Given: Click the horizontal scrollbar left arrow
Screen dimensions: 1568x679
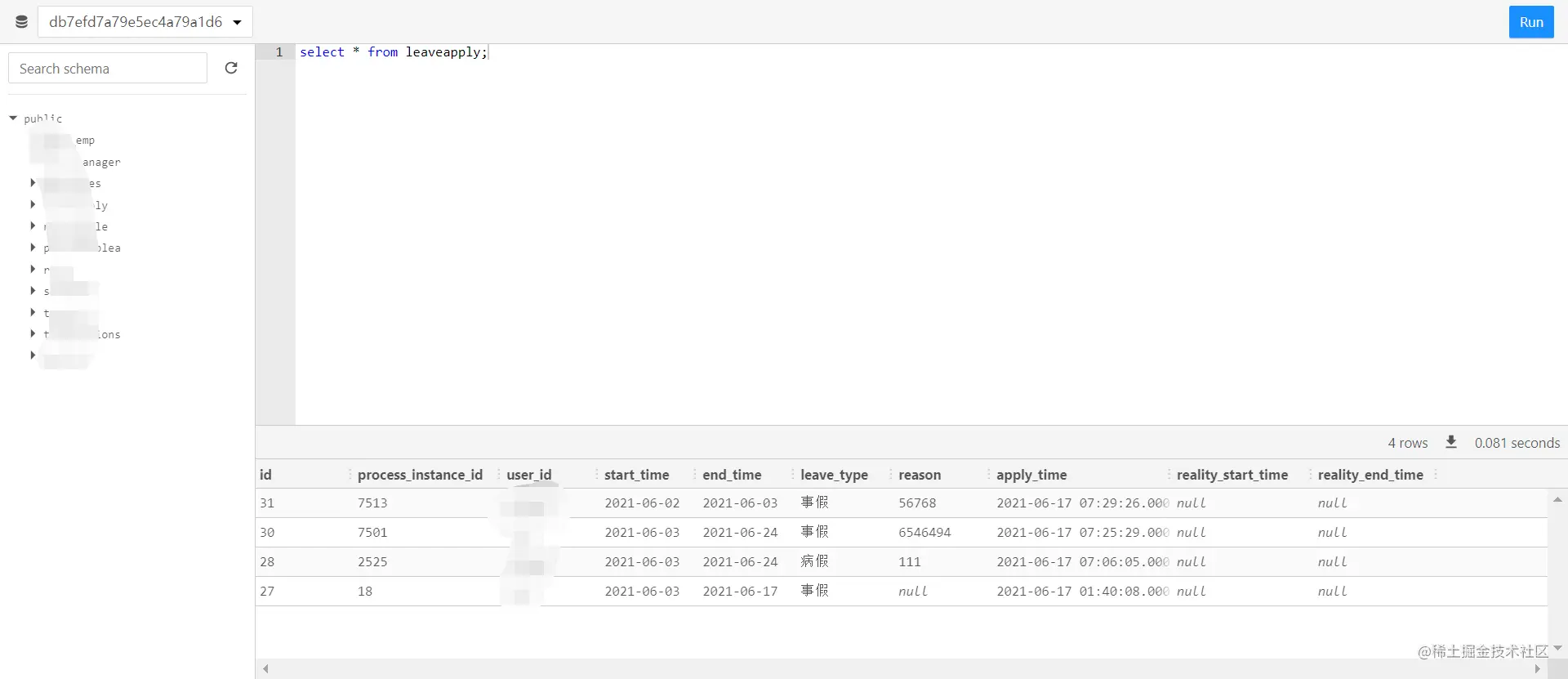Looking at the screenshot, I should tap(265, 668).
